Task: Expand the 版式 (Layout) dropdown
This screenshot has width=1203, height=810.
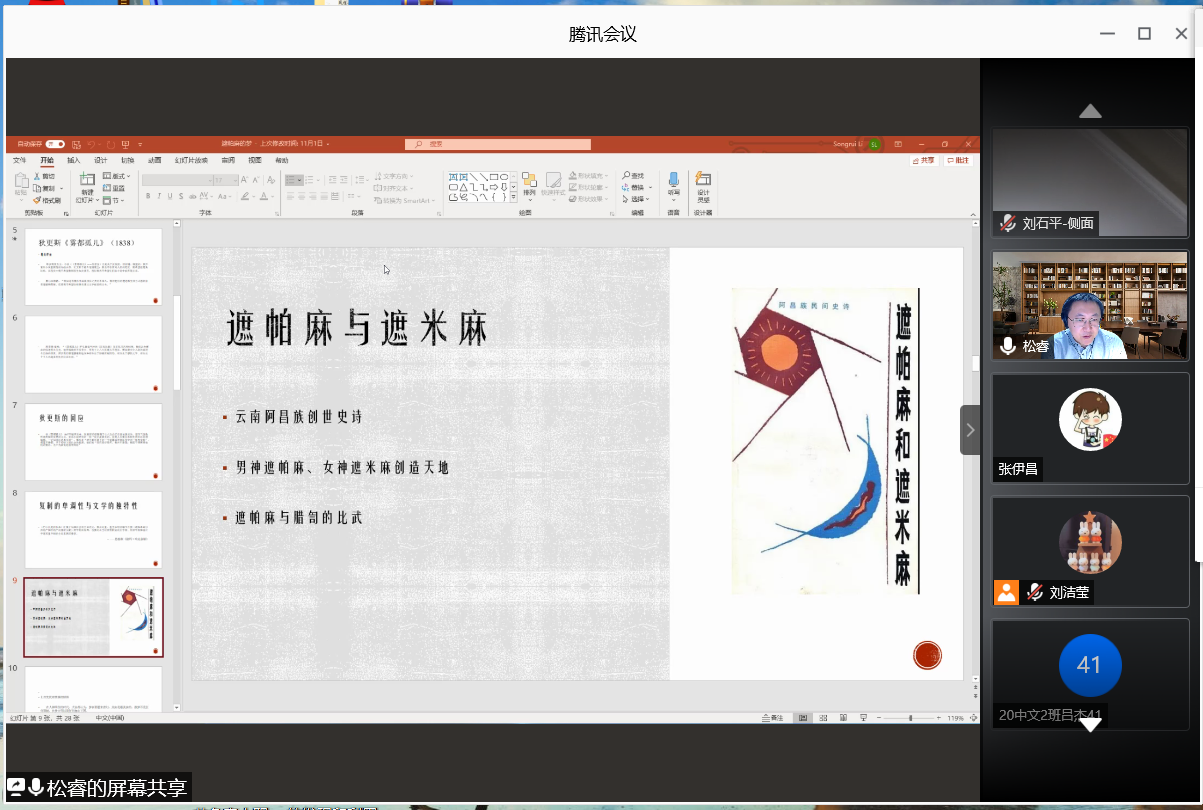Action: click(x=116, y=176)
